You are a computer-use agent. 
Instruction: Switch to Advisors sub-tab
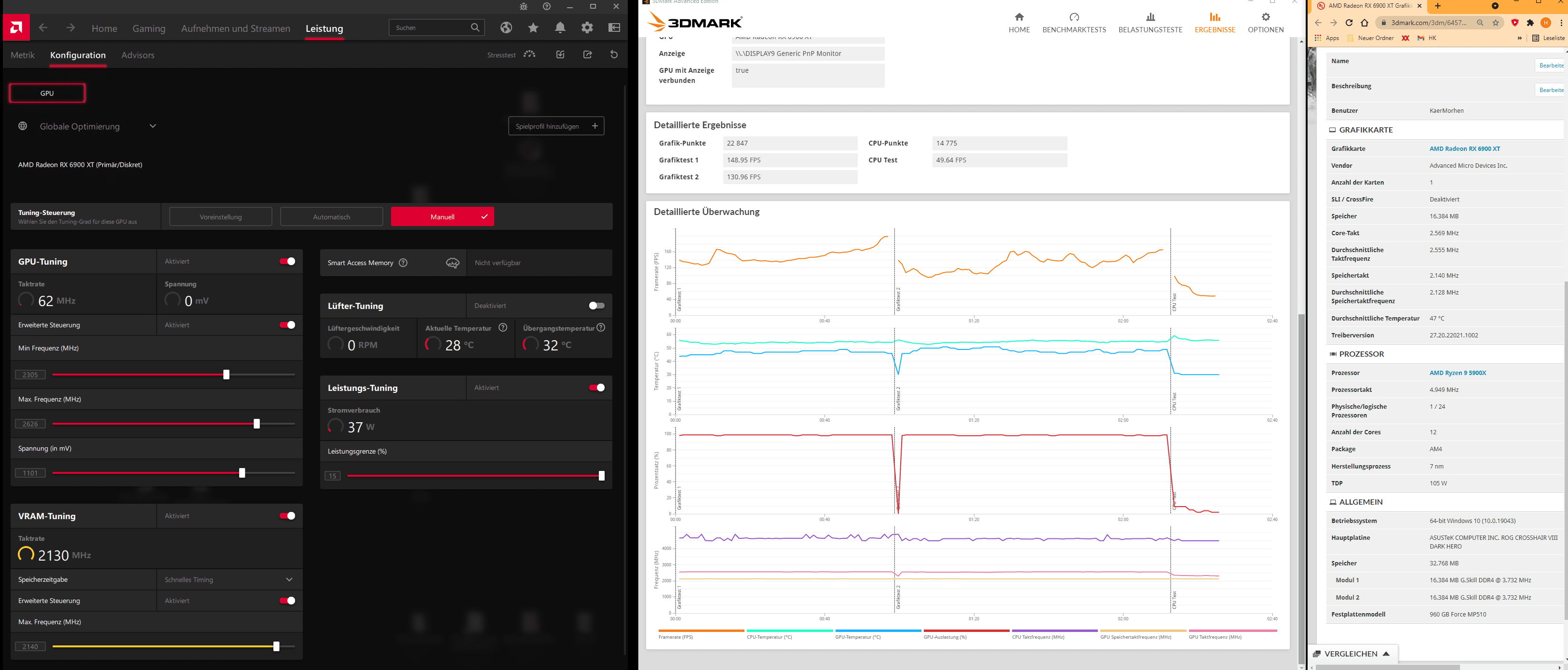[x=137, y=55]
